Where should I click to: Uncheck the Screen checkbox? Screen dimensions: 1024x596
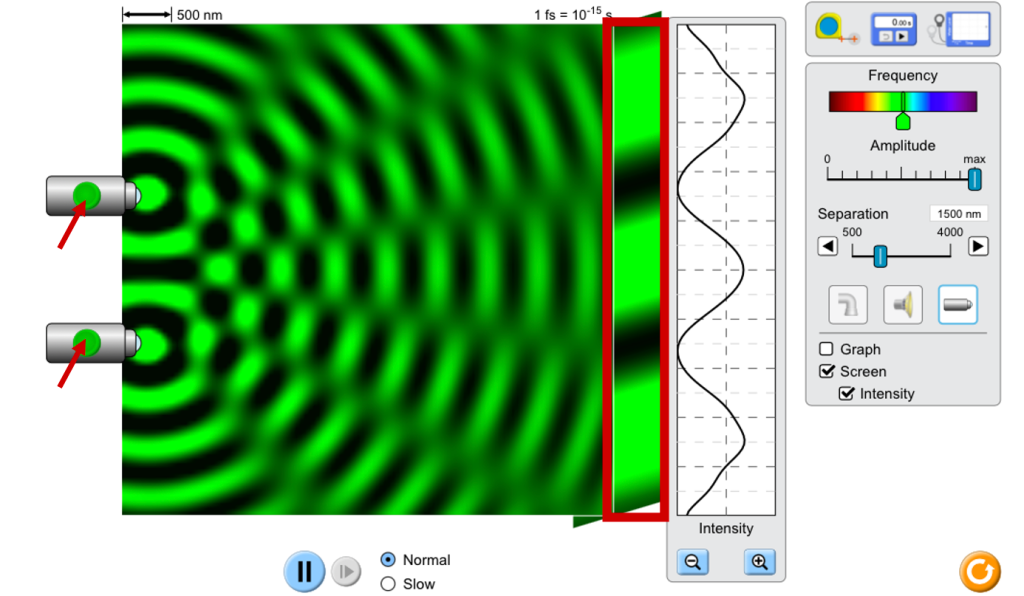pyautogui.click(x=827, y=371)
